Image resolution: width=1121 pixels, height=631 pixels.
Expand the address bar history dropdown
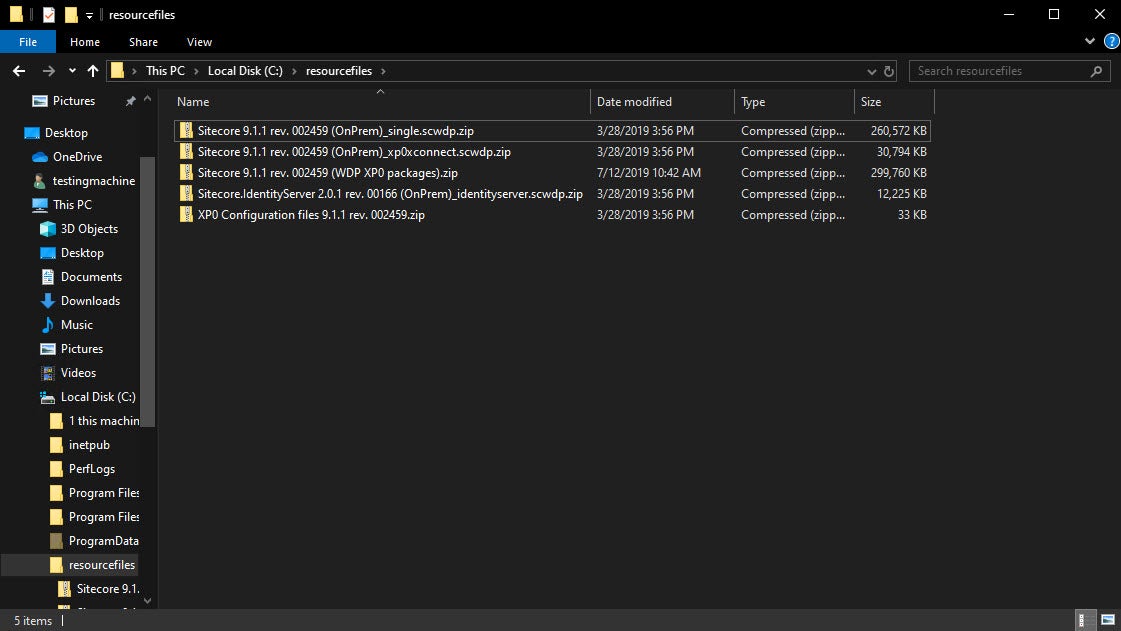(x=871, y=71)
